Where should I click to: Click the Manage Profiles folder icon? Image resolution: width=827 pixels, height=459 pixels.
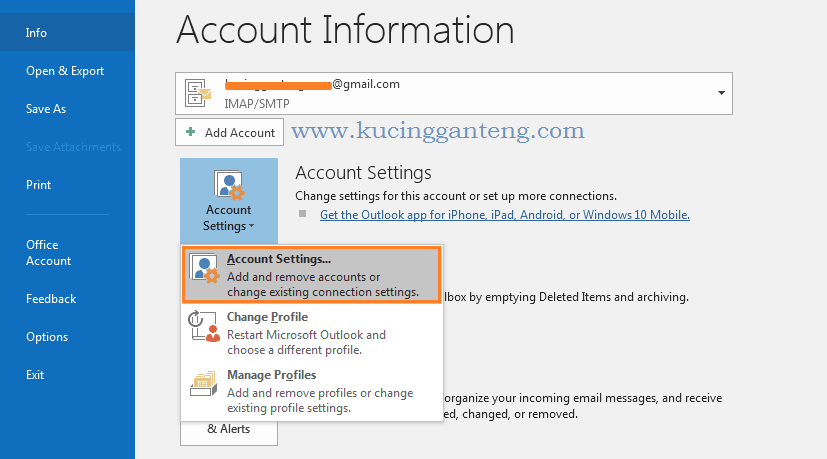[204, 384]
